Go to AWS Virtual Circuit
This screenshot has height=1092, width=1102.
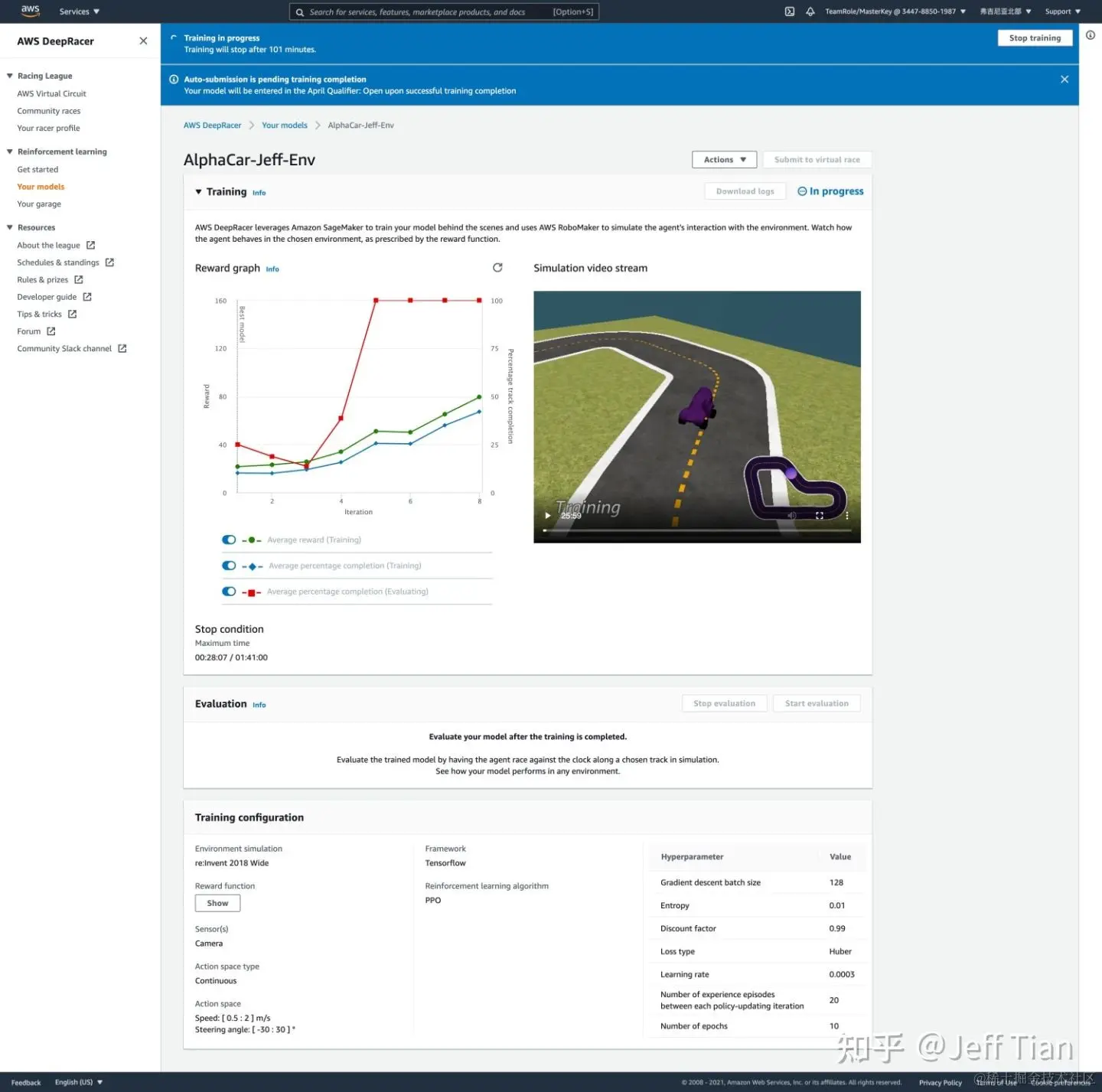[52, 93]
